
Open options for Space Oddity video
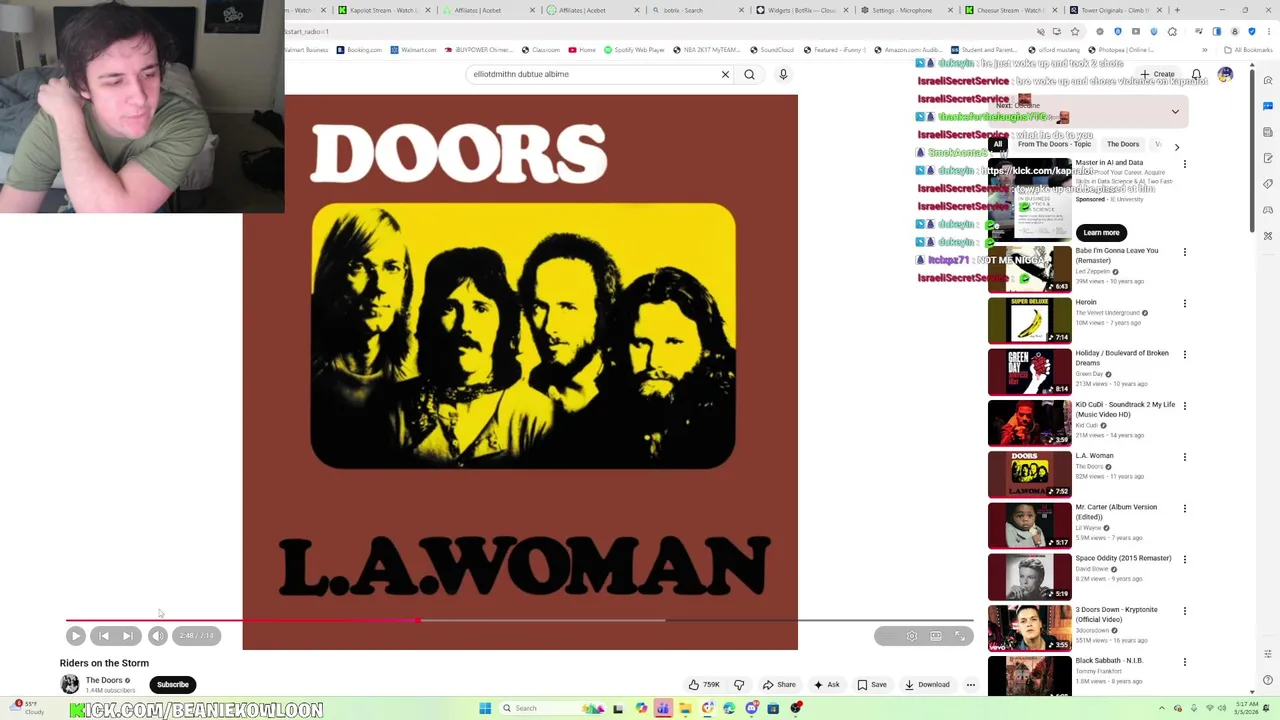(1185, 559)
